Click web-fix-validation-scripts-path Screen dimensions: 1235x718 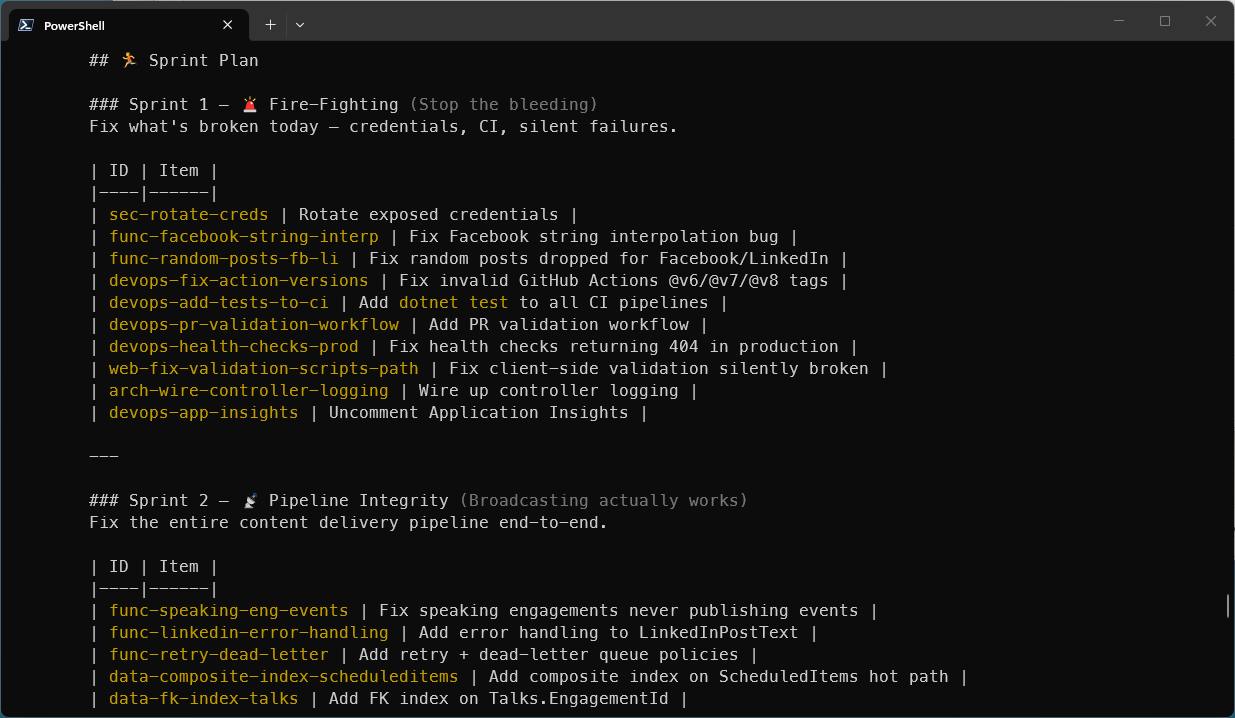tap(263, 368)
